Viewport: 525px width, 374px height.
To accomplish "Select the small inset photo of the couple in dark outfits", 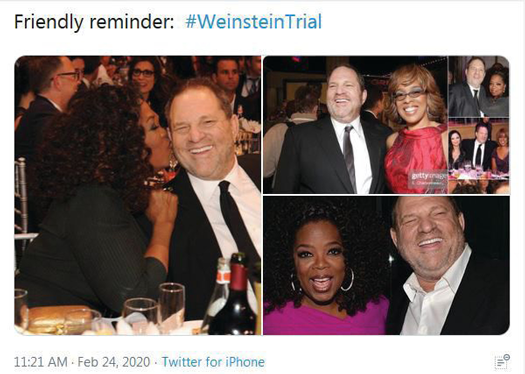I will [479, 86].
